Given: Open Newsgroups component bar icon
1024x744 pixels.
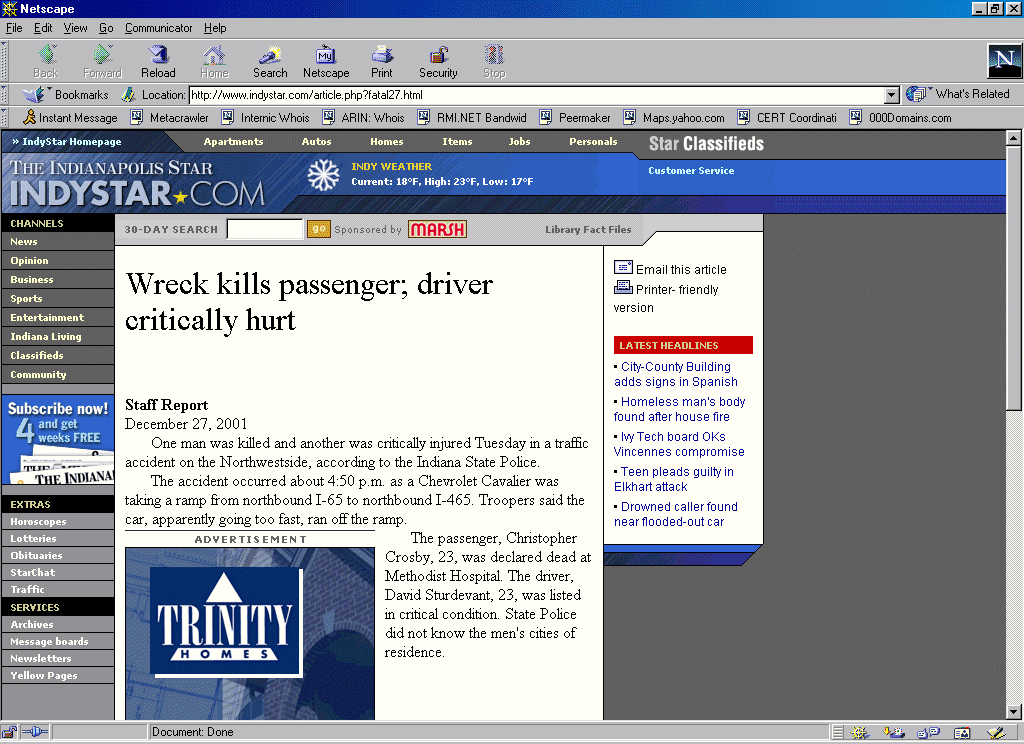Looking at the screenshot, I should coord(928,733).
